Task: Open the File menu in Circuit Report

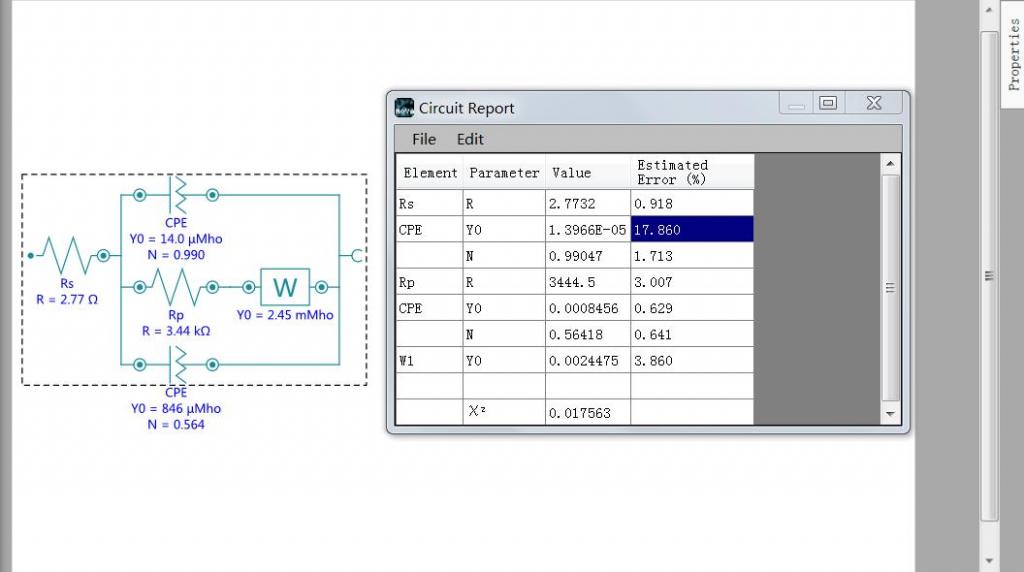Action: [x=424, y=139]
